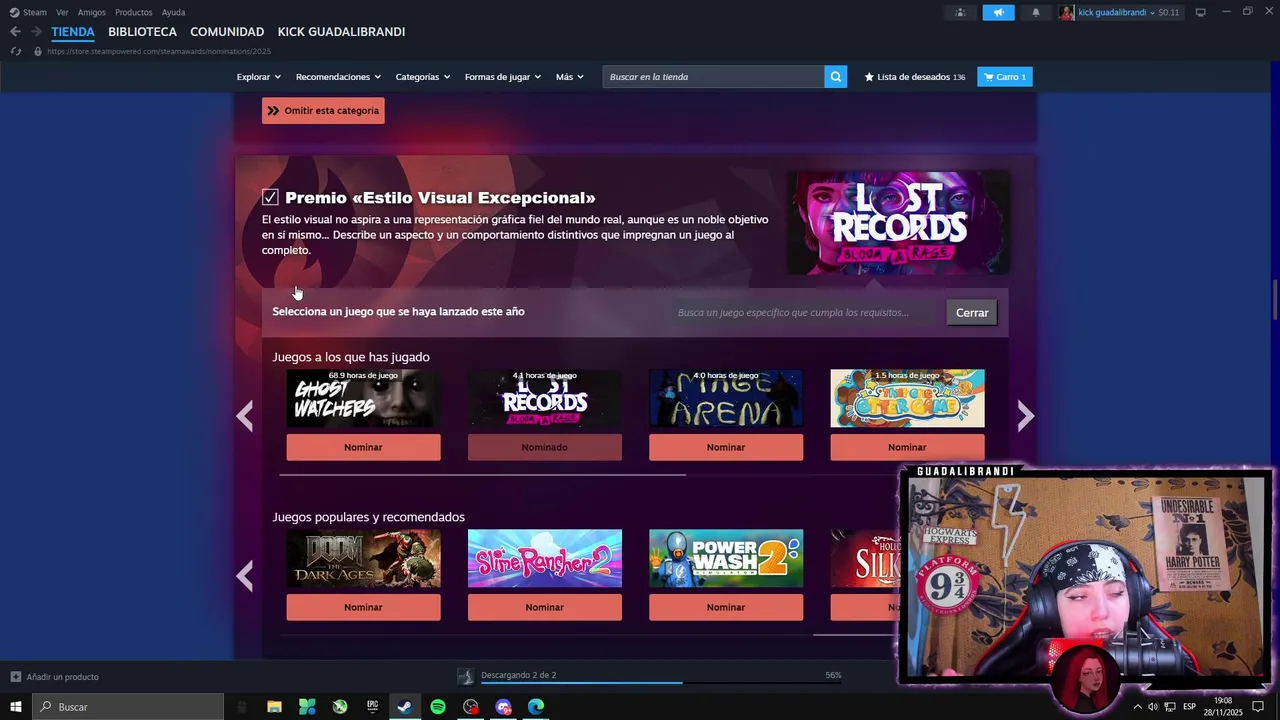The height and width of the screenshot is (720, 1280).
Task: Show previous games played with left arrow
Action: pos(245,415)
